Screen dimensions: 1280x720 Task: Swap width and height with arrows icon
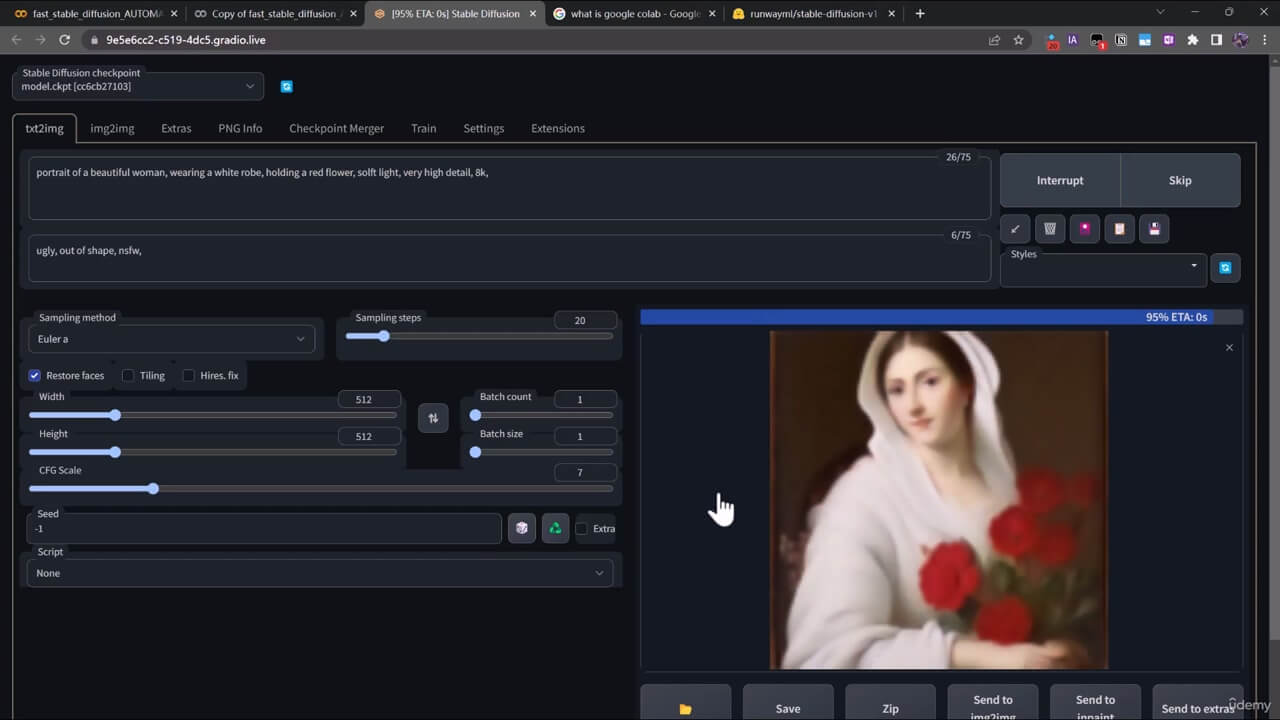click(x=433, y=418)
